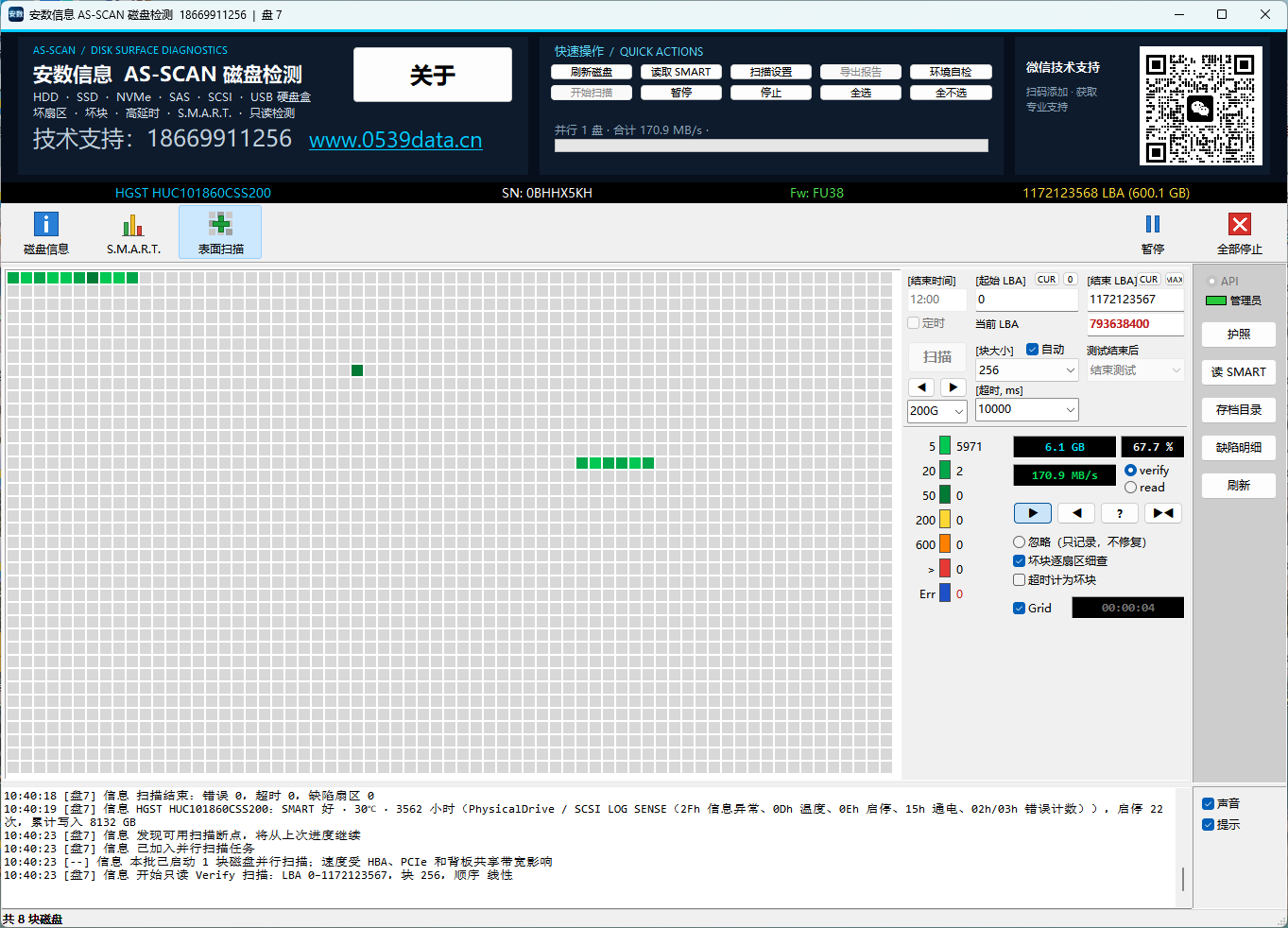
Task: Click the 缺陷明细 defect details button
Action: (1239, 448)
